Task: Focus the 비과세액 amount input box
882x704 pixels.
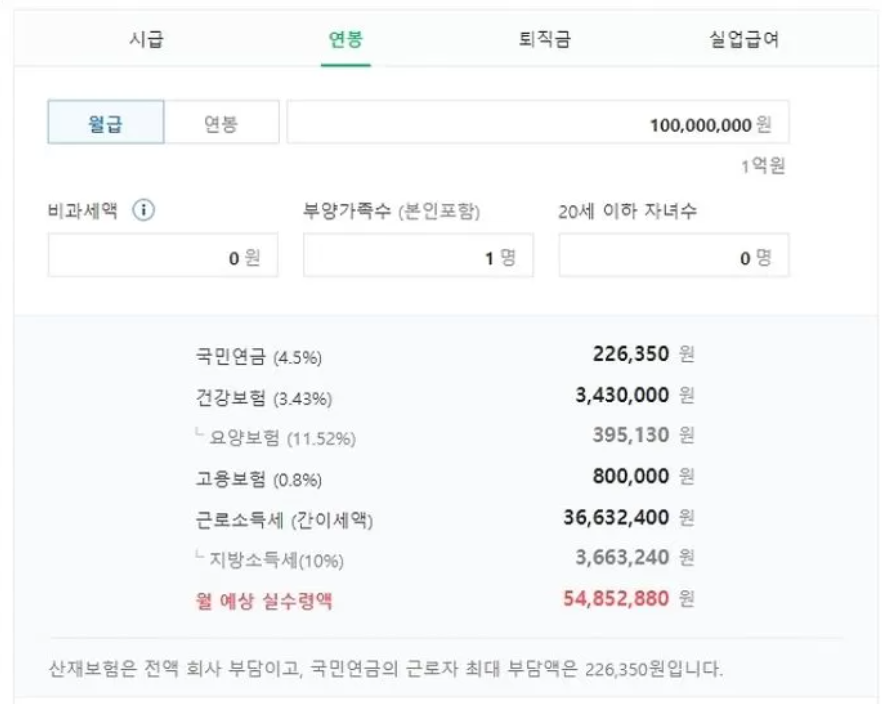Action: coord(162,258)
